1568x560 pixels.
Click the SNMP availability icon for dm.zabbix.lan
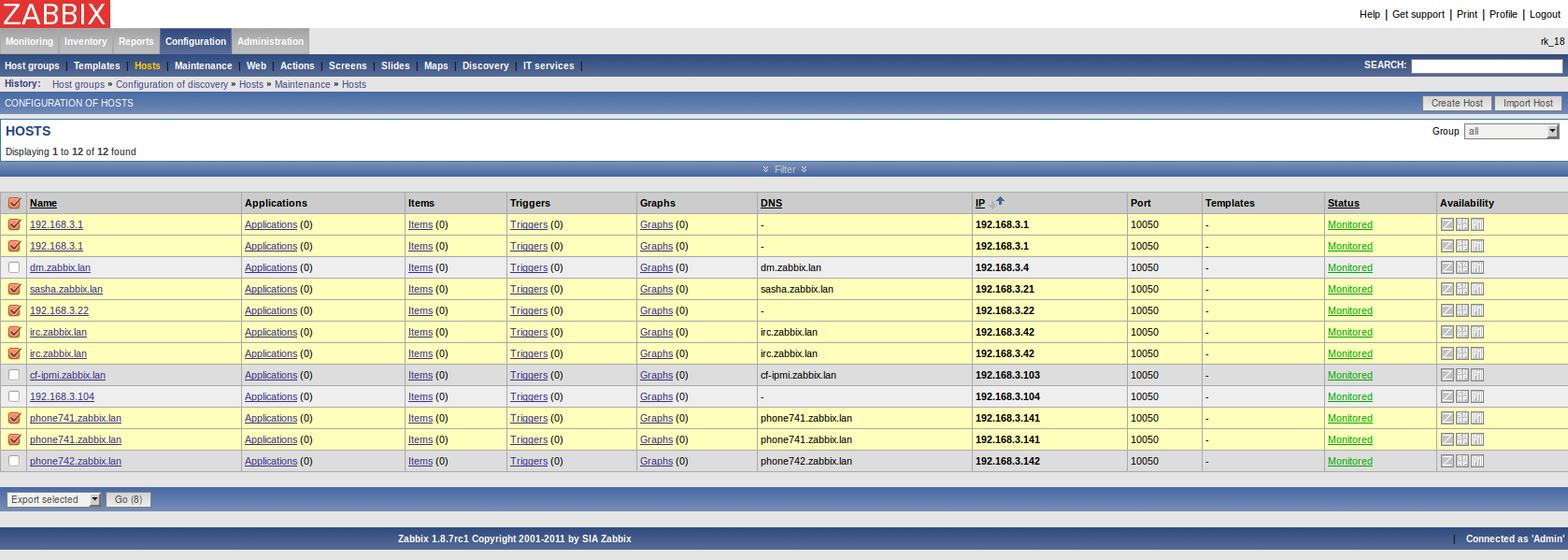point(1462,267)
